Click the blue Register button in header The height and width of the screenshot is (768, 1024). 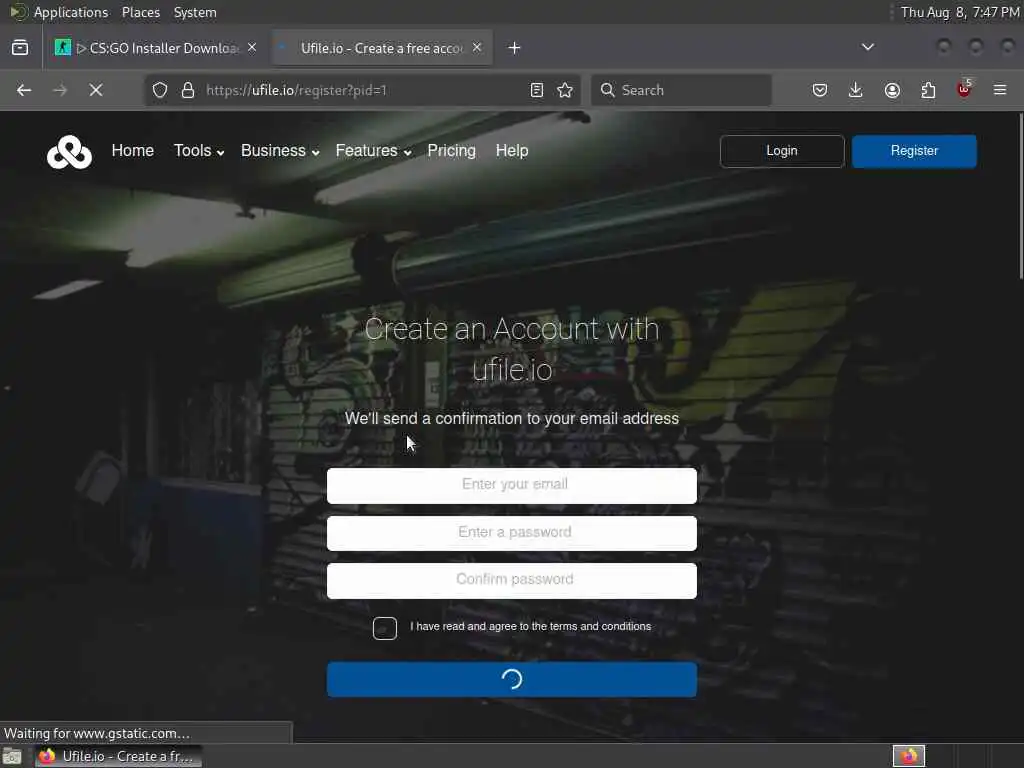click(x=914, y=151)
